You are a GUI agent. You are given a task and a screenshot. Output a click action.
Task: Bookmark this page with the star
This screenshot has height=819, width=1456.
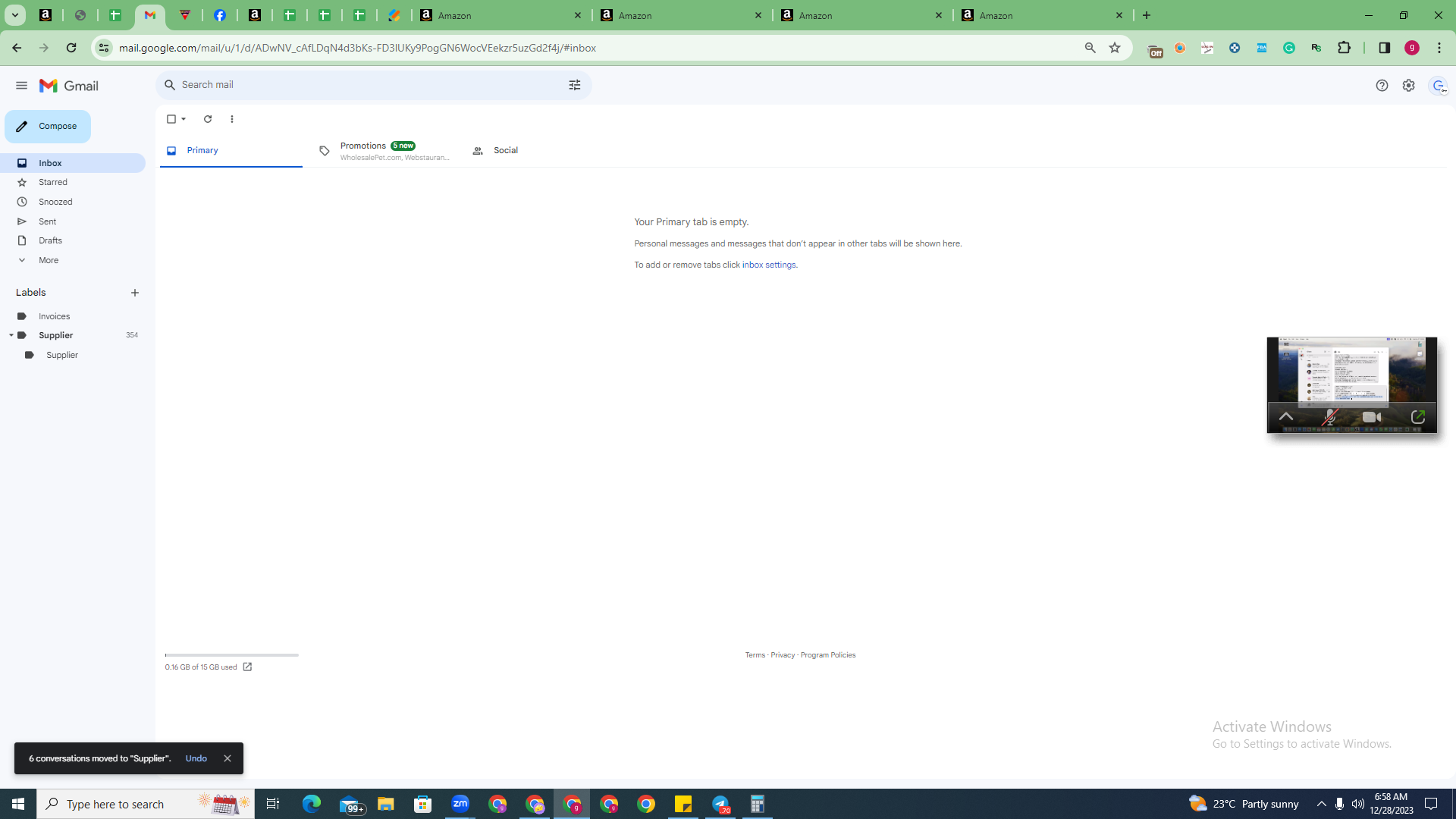click(x=1115, y=48)
